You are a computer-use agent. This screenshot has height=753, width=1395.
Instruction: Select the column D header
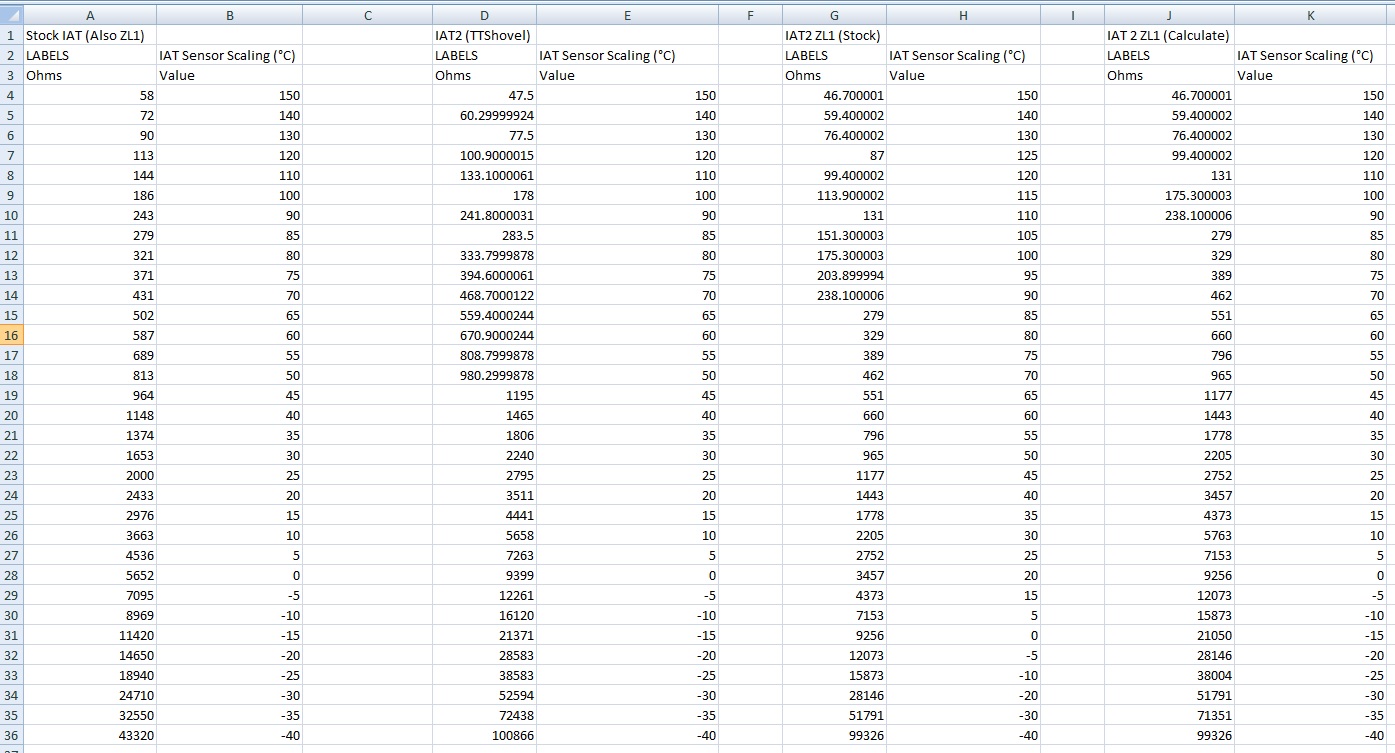click(484, 15)
